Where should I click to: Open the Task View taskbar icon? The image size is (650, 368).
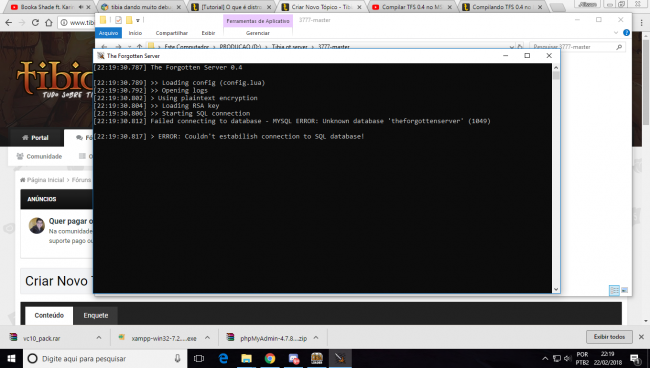(x=199, y=358)
